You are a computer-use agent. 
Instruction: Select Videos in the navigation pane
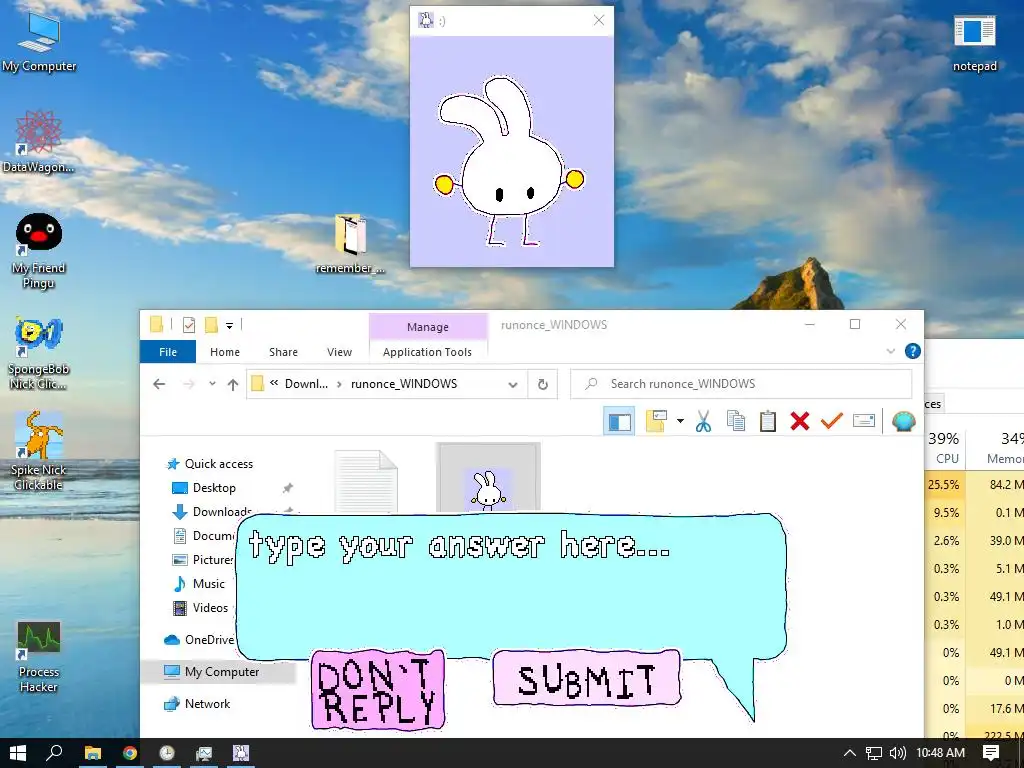pos(200,608)
